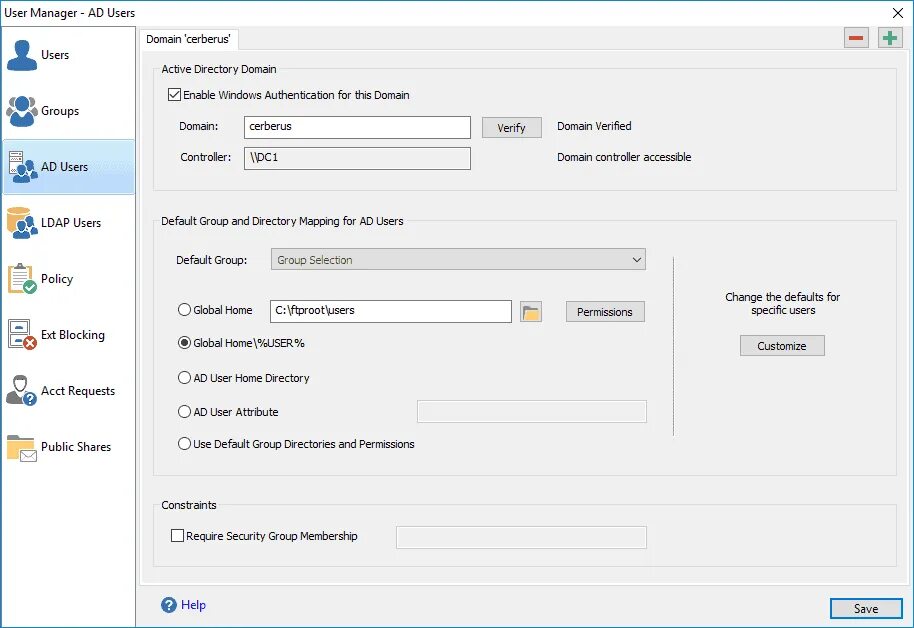Add a domain with green plus icon
Viewport: 914px width, 628px height.
890,38
